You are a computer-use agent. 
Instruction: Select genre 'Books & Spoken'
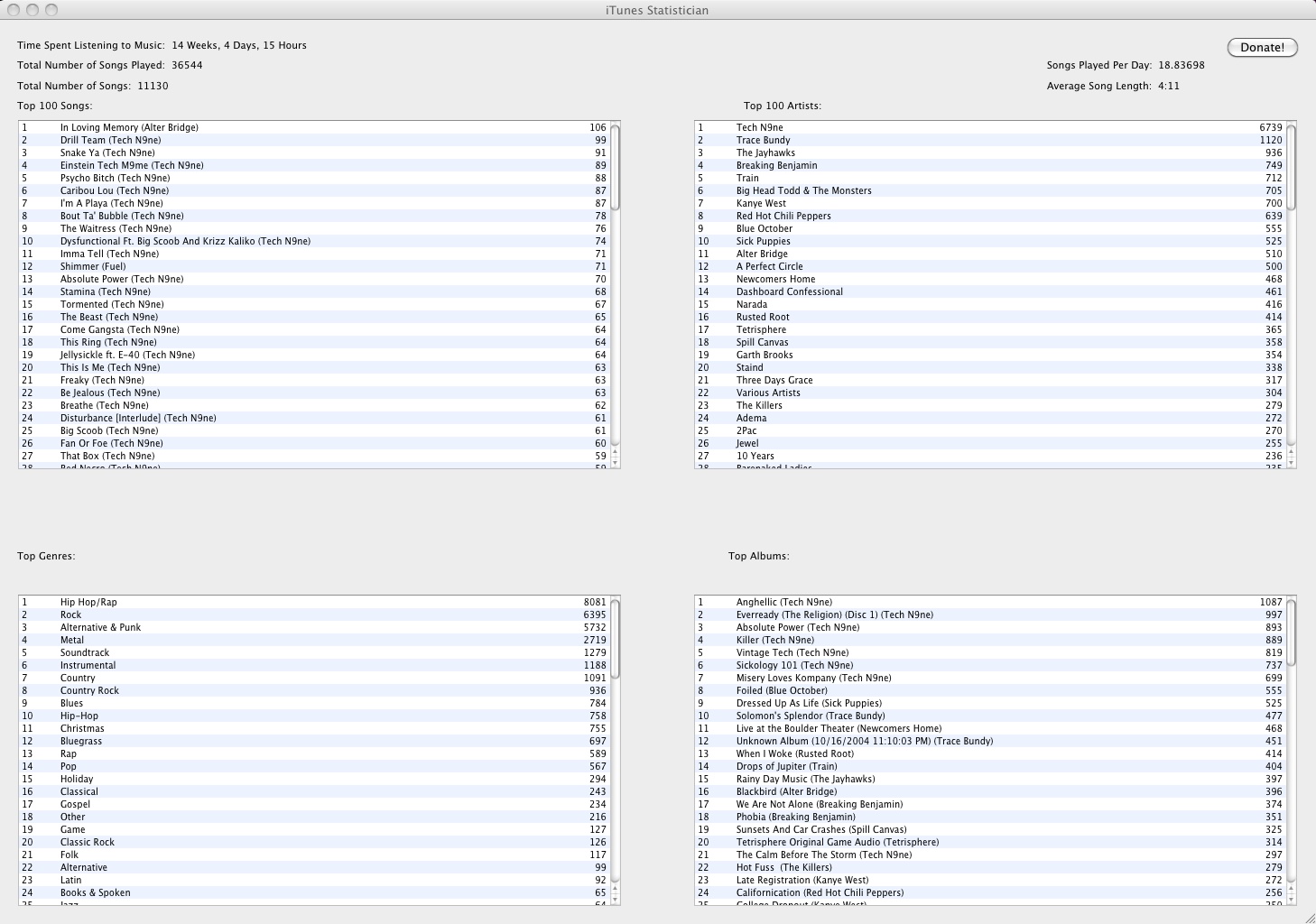coord(314,892)
